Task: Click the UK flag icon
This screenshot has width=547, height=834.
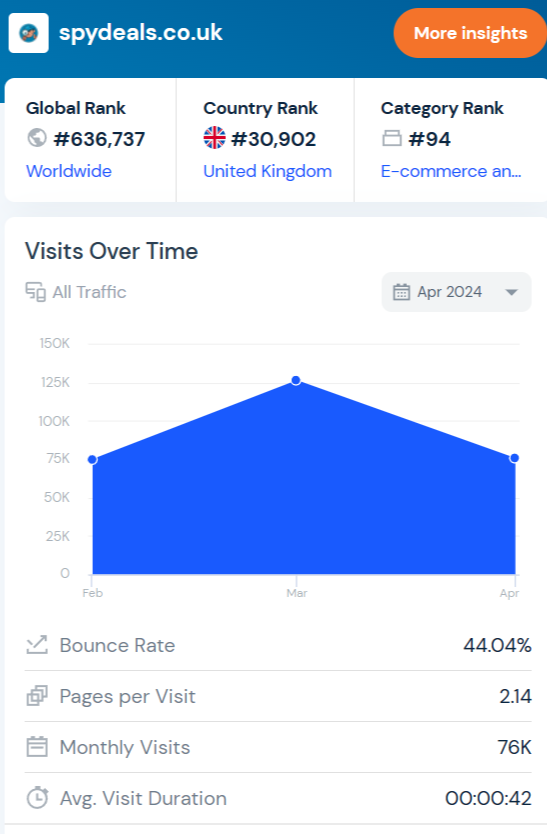Action: pyautogui.click(x=214, y=138)
